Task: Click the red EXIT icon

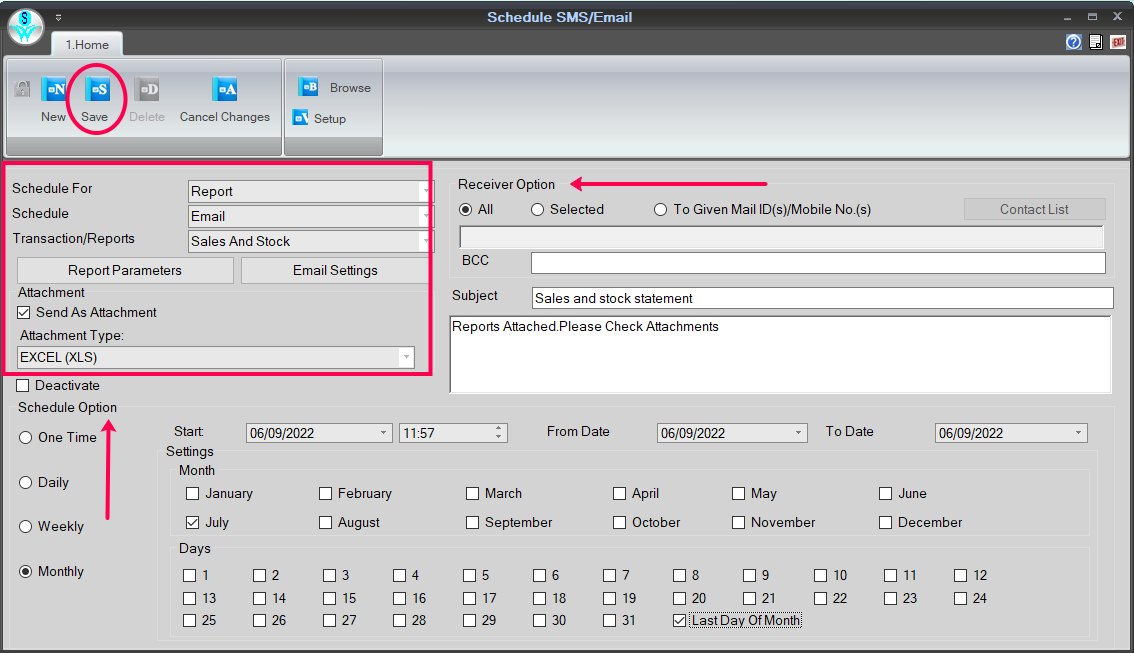Action: click(x=1118, y=42)
